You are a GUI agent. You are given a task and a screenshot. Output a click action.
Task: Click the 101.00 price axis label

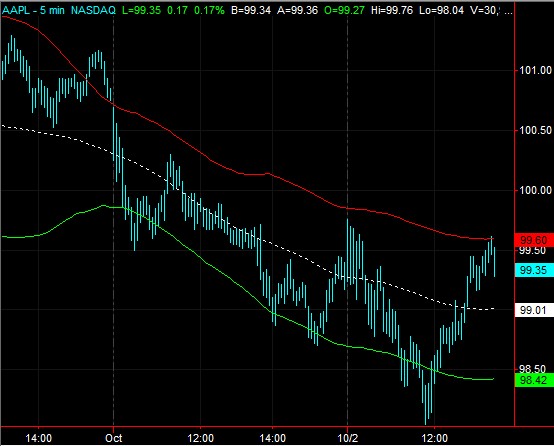pyautogui.click(x=535, y=70)
